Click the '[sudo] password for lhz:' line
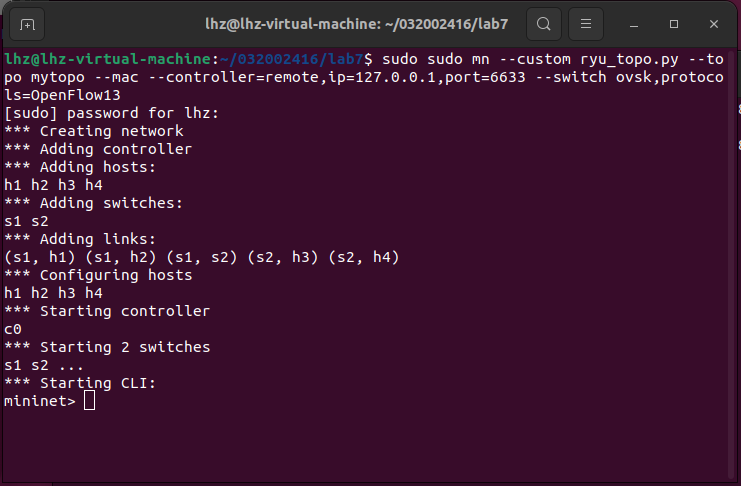The height and width of the screenshot is (486, 741). pos(110,113)
